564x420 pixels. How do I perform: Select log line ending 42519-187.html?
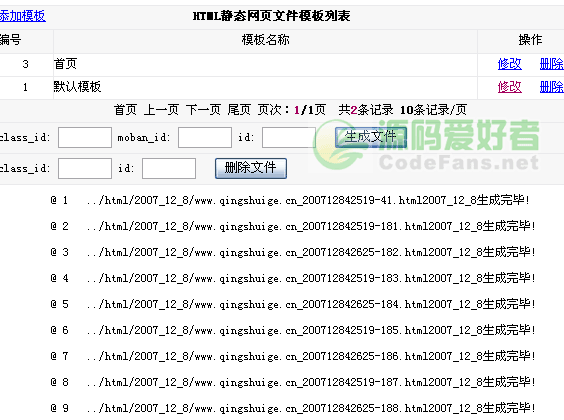click(x=293, y=382)
